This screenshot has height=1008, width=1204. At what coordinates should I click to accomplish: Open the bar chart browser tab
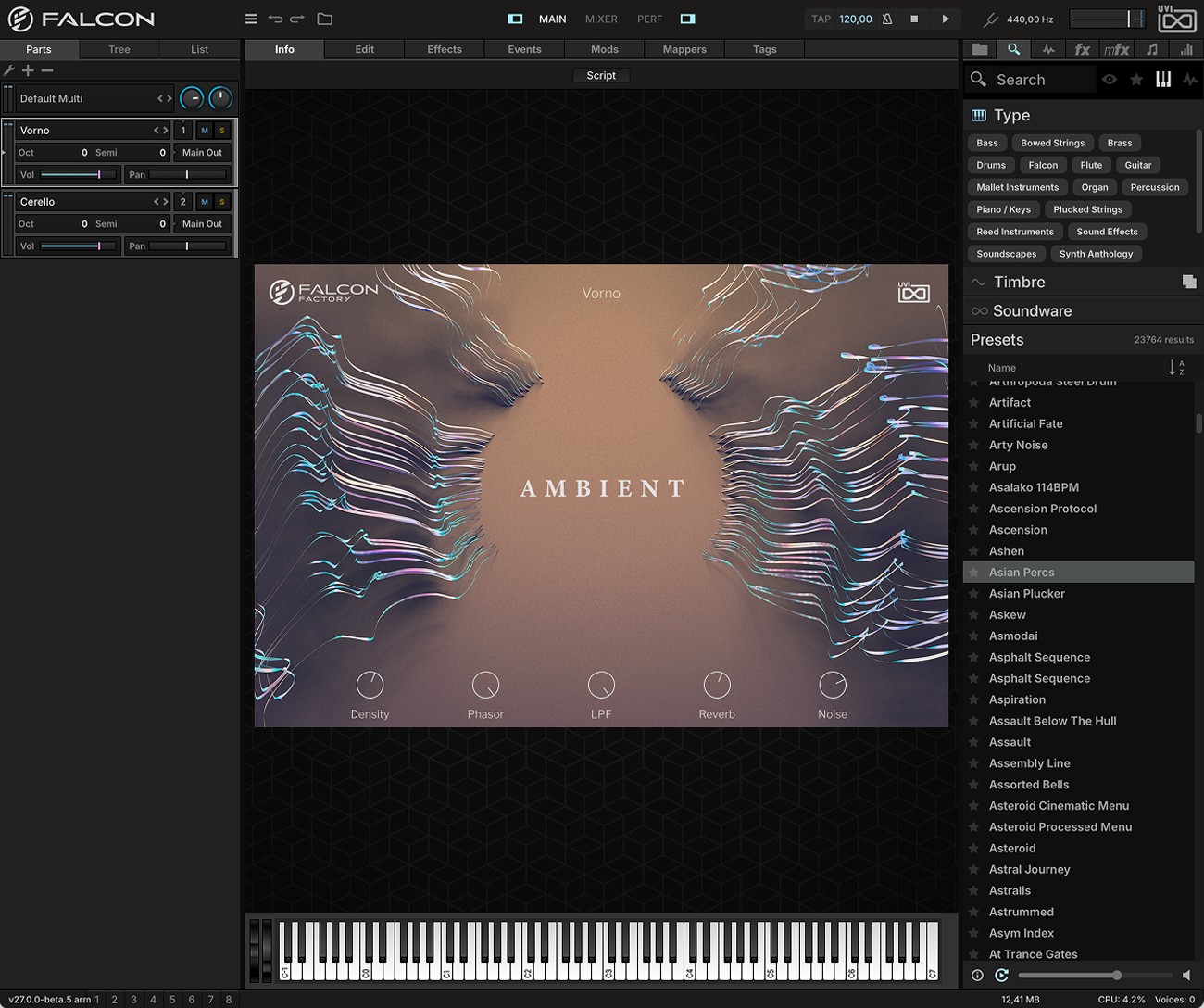coord(1186,49)
